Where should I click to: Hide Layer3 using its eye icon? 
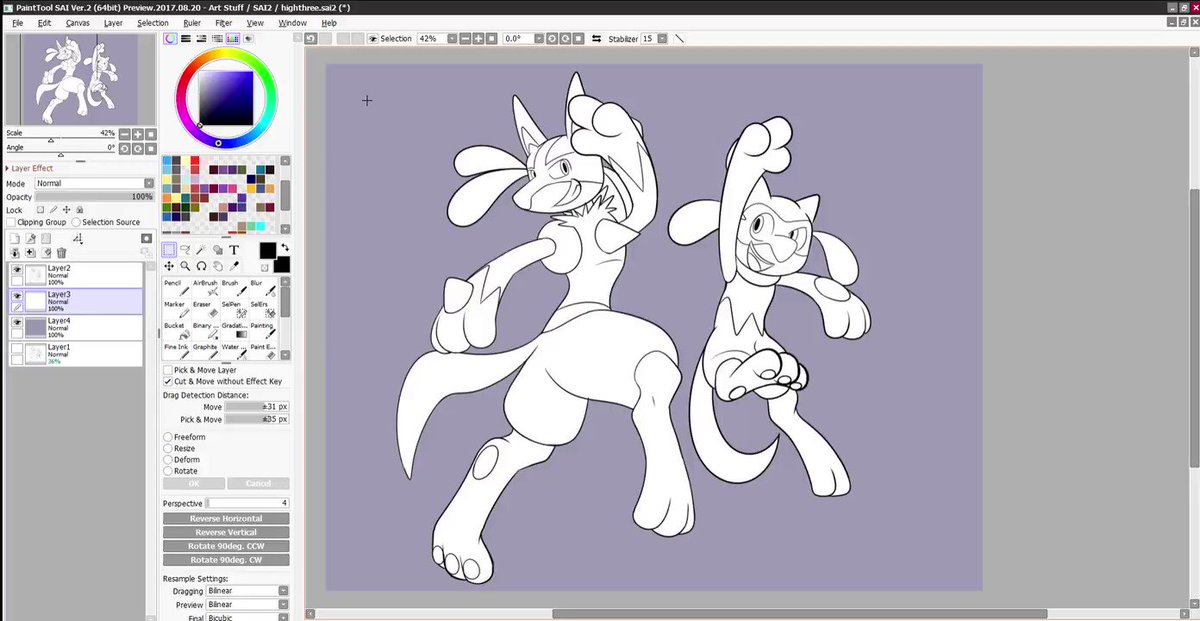pos(17,296)
